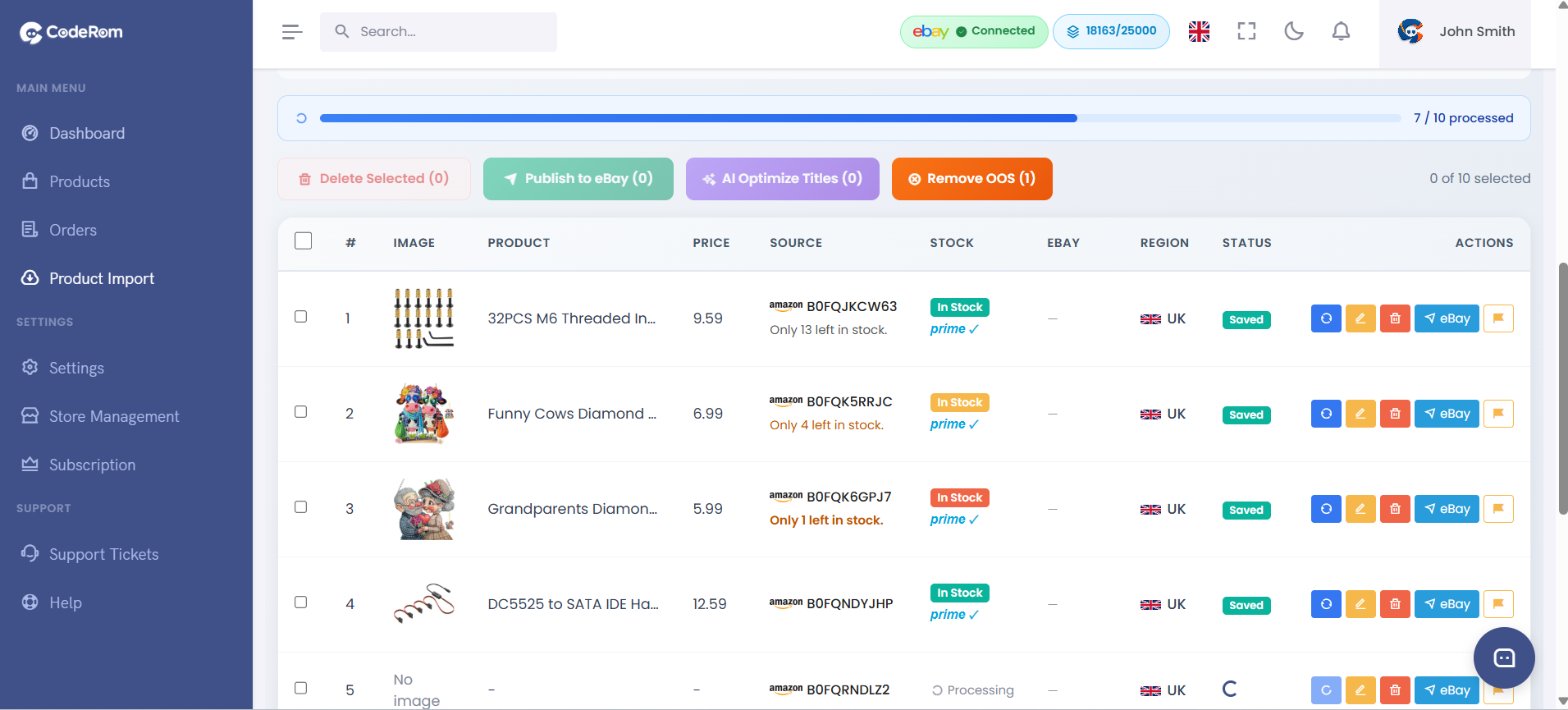Screen dimensions: 1568x710
Task: Open Store Management in the sidebar
Action: (113, 416)
